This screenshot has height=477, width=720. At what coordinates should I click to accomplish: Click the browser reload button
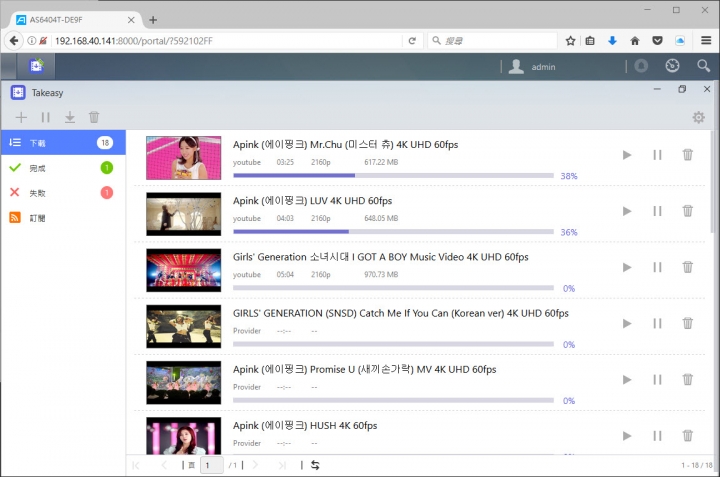pyautogui.click(x=412, y=41)
